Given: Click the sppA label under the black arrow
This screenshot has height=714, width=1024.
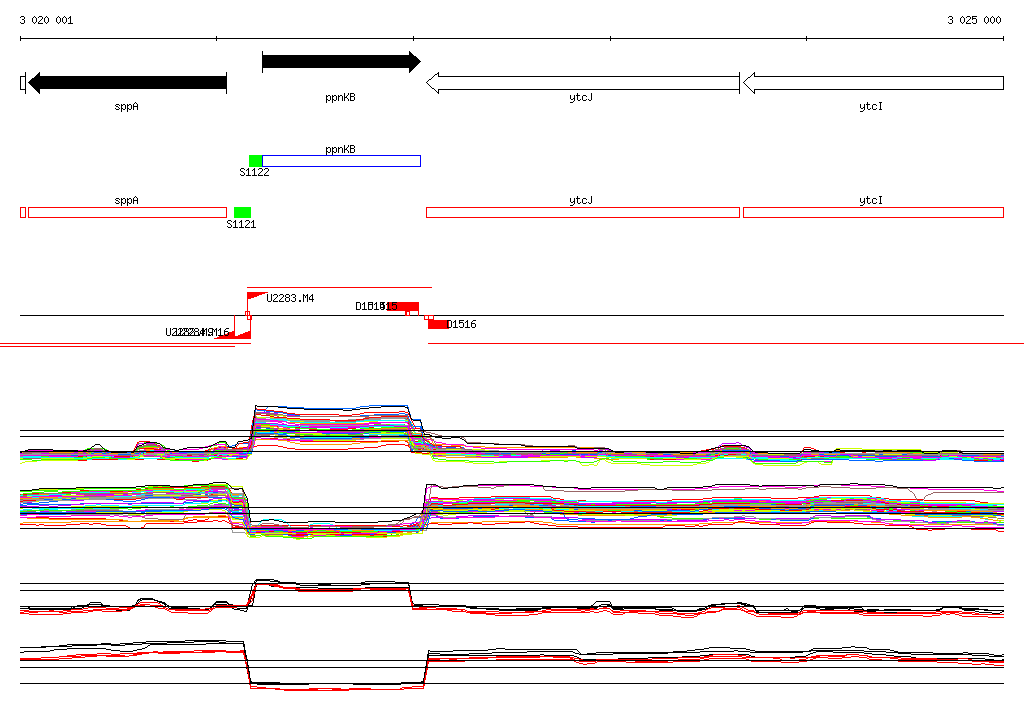Looking at the screenshot, I should click(x=127, y=106).
